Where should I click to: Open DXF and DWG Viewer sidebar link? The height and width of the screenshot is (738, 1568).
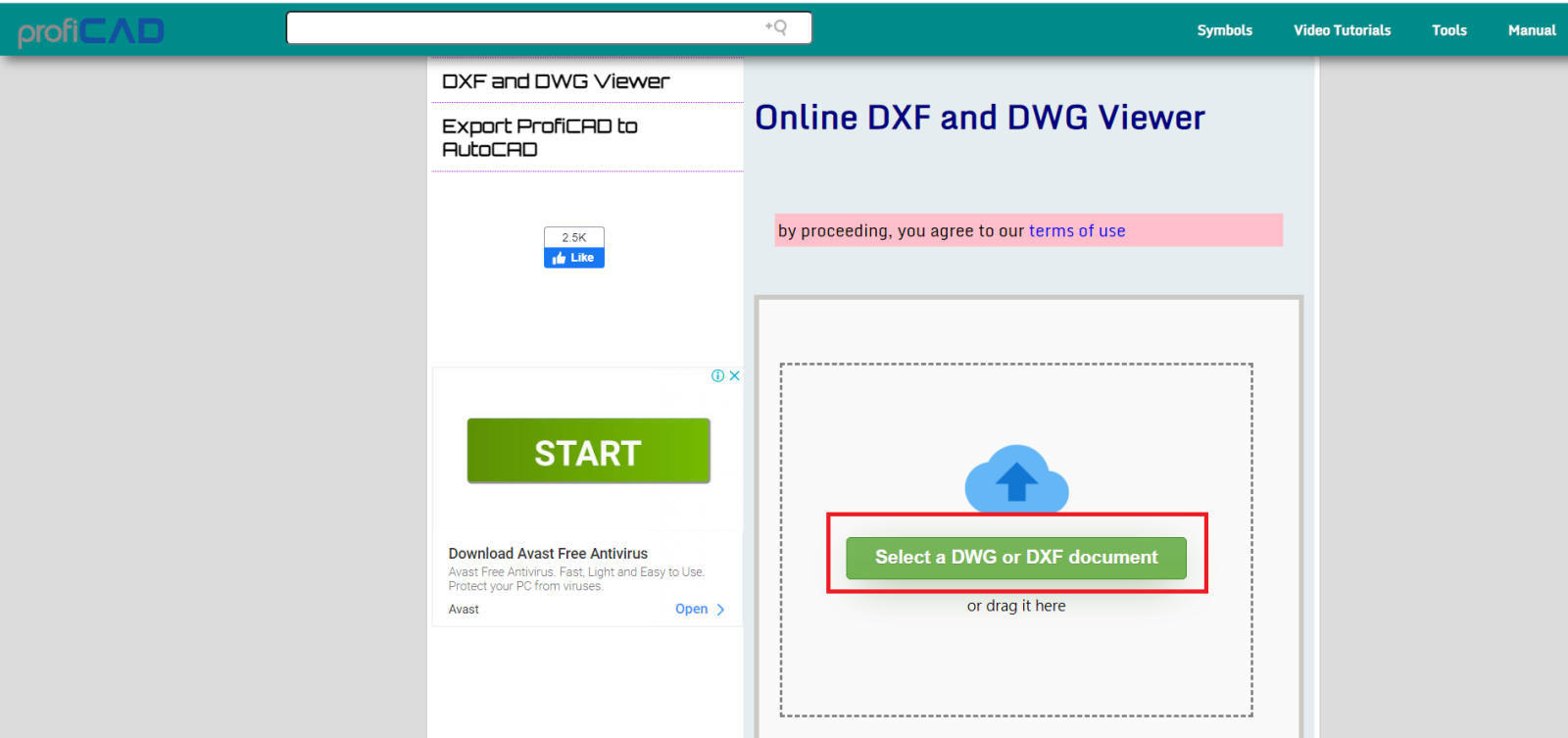556,81
